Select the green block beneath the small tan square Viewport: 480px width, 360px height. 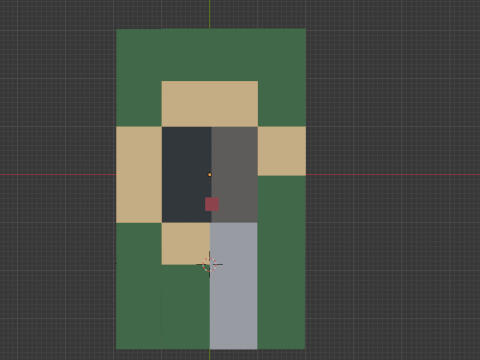(x=186, y=307)
